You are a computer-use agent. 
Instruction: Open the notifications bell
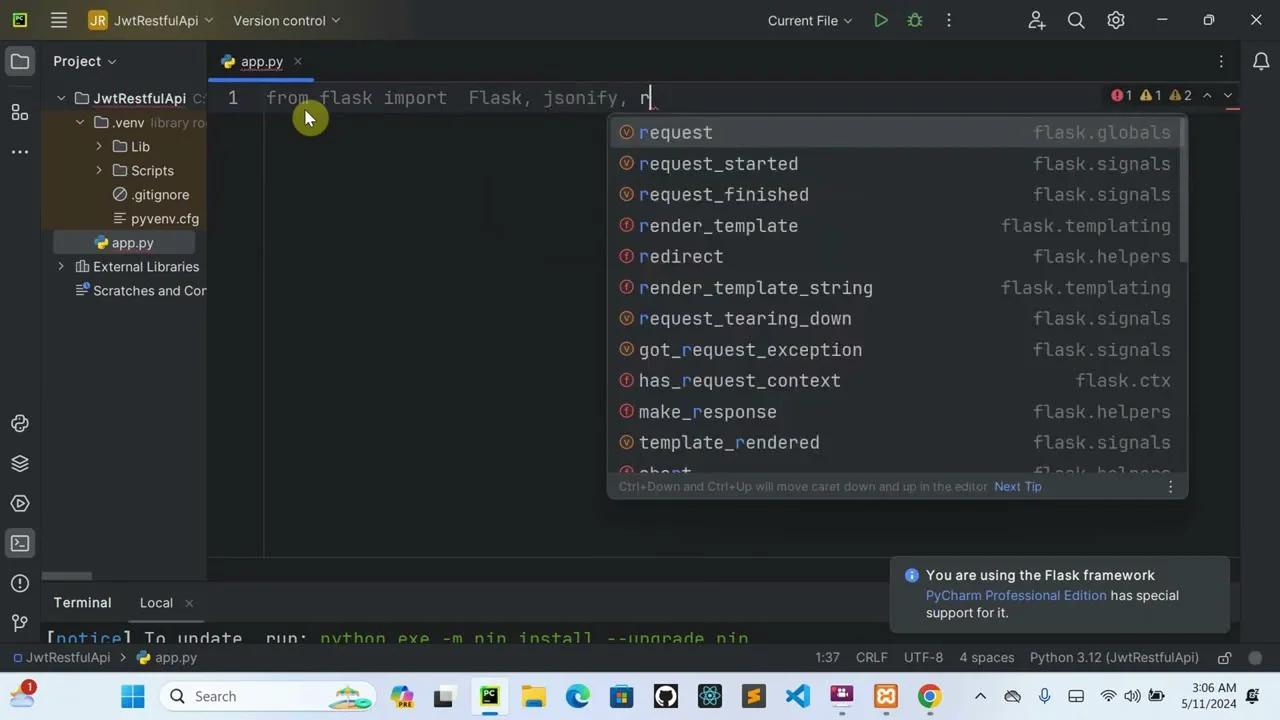[x=1259, y=61]
